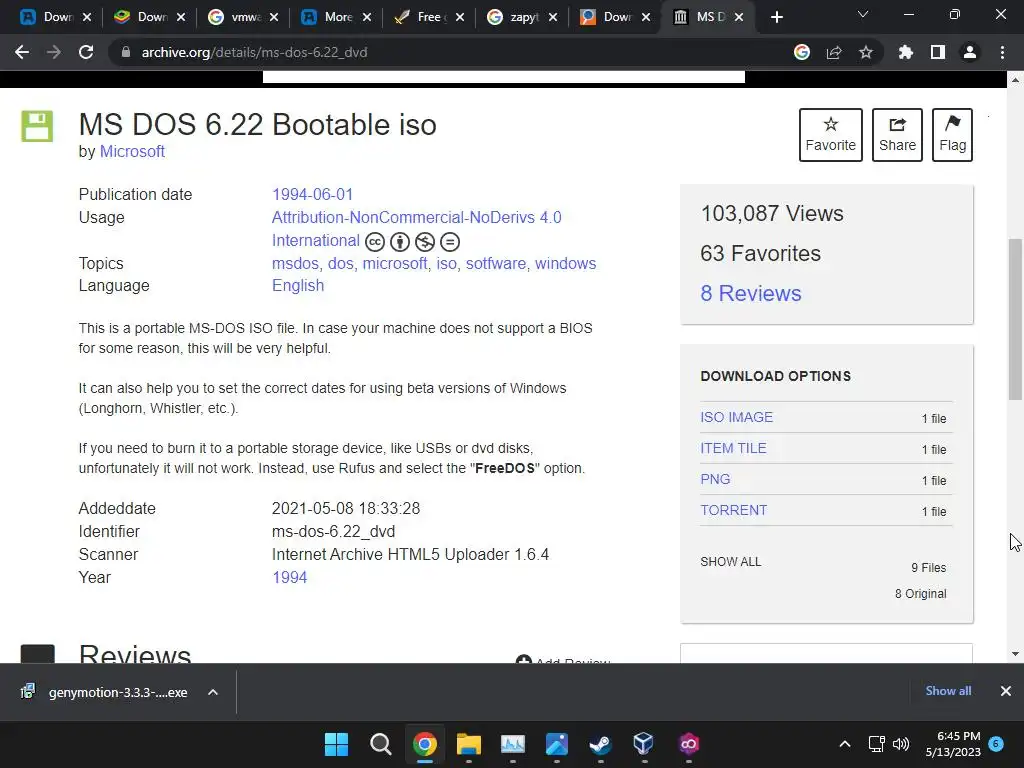
Task: Click the English language link
Action: 298,286
